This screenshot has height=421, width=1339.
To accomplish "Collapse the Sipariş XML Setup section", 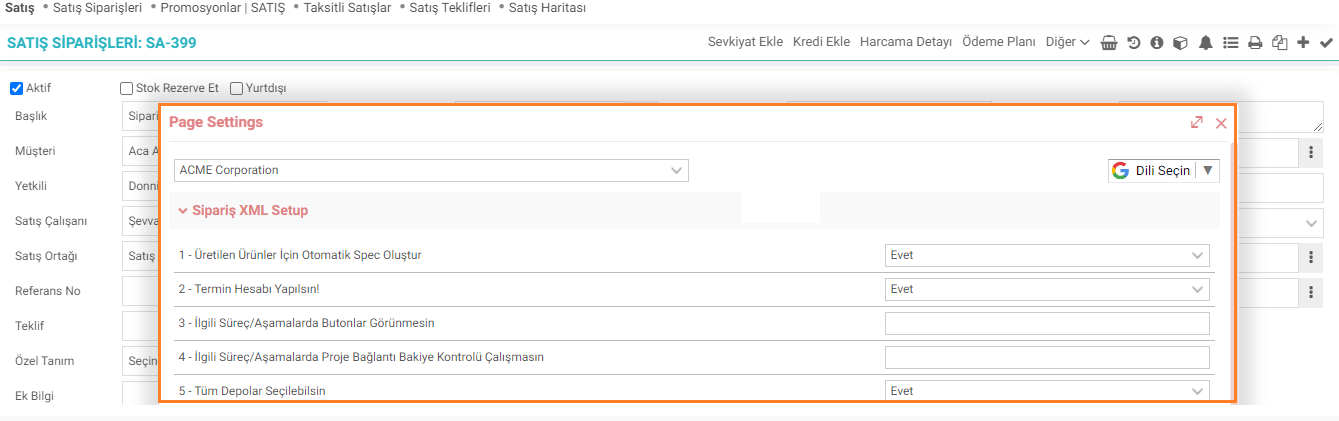I will tap(243, 211).
